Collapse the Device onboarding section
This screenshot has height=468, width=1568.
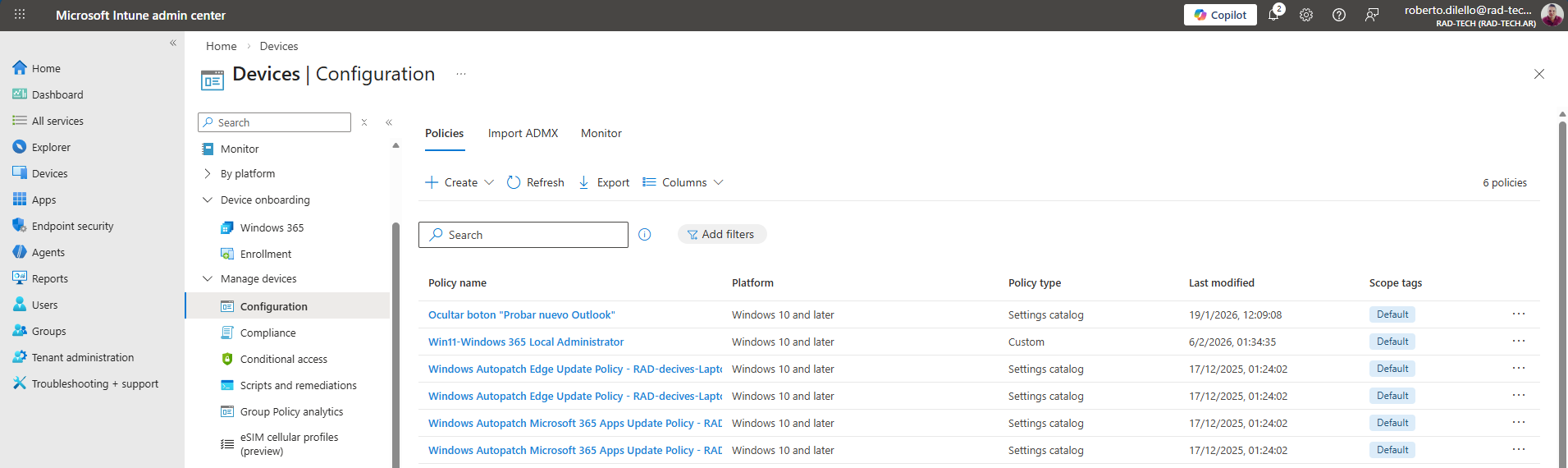[208, 200]
